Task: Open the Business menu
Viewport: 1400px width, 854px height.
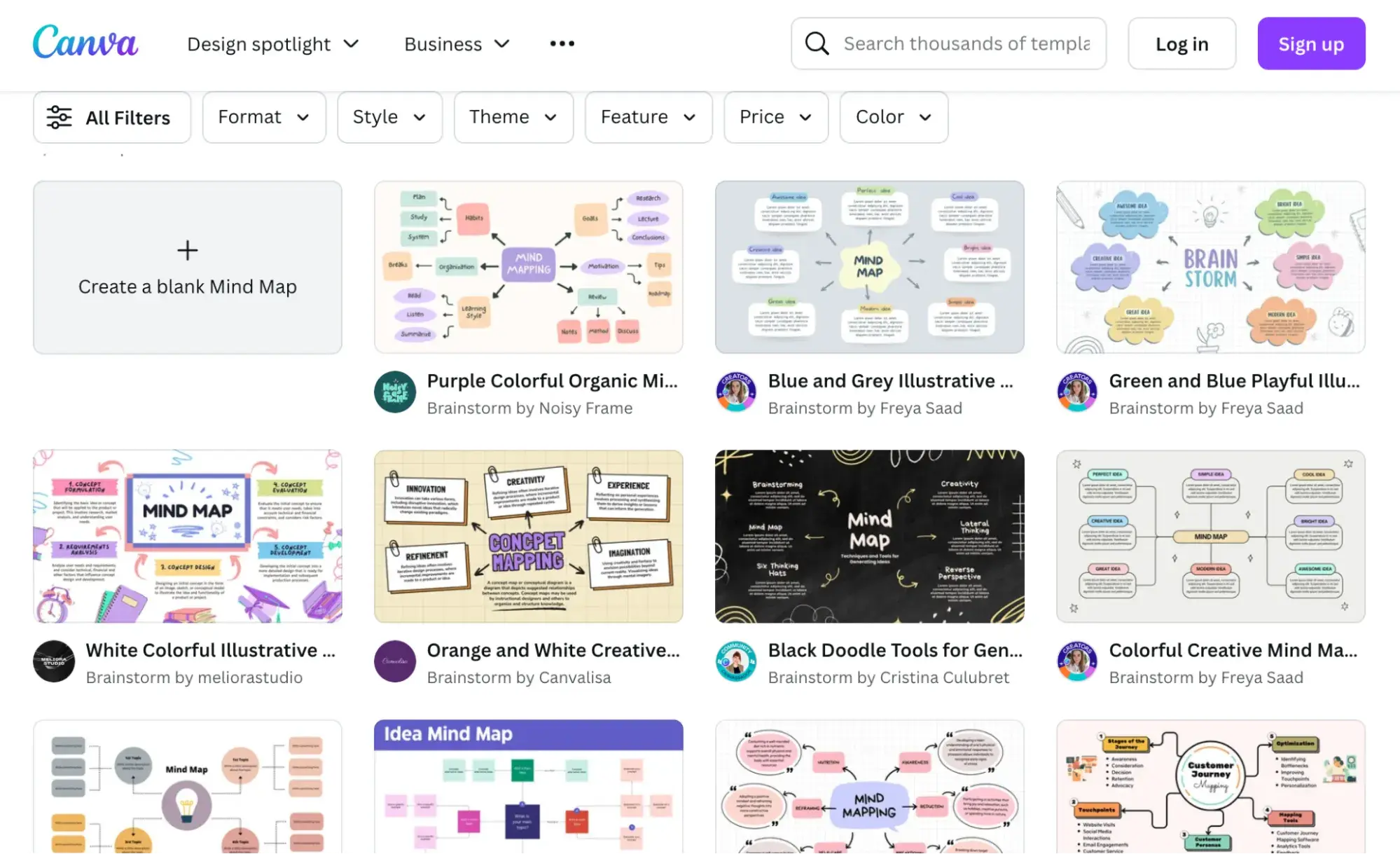Action: tap(457, 44)
